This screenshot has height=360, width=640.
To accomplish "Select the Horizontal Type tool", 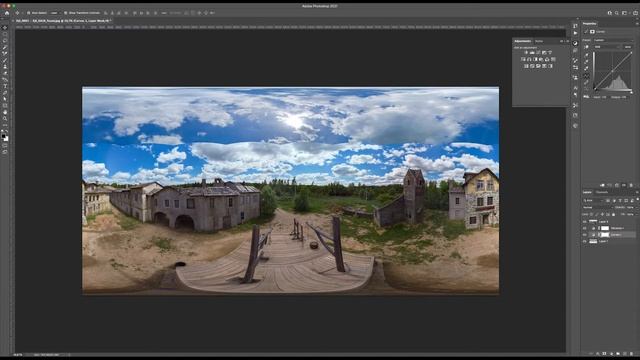I will click(x=5, y=86).
